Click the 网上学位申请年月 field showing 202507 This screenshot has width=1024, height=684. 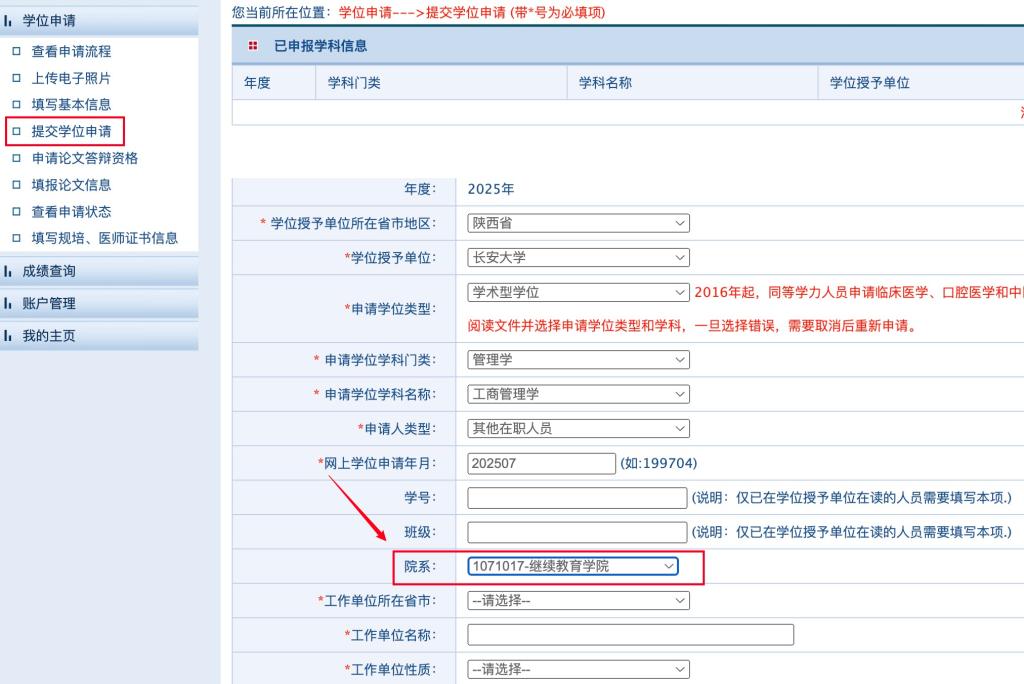(x=541, y=463)
